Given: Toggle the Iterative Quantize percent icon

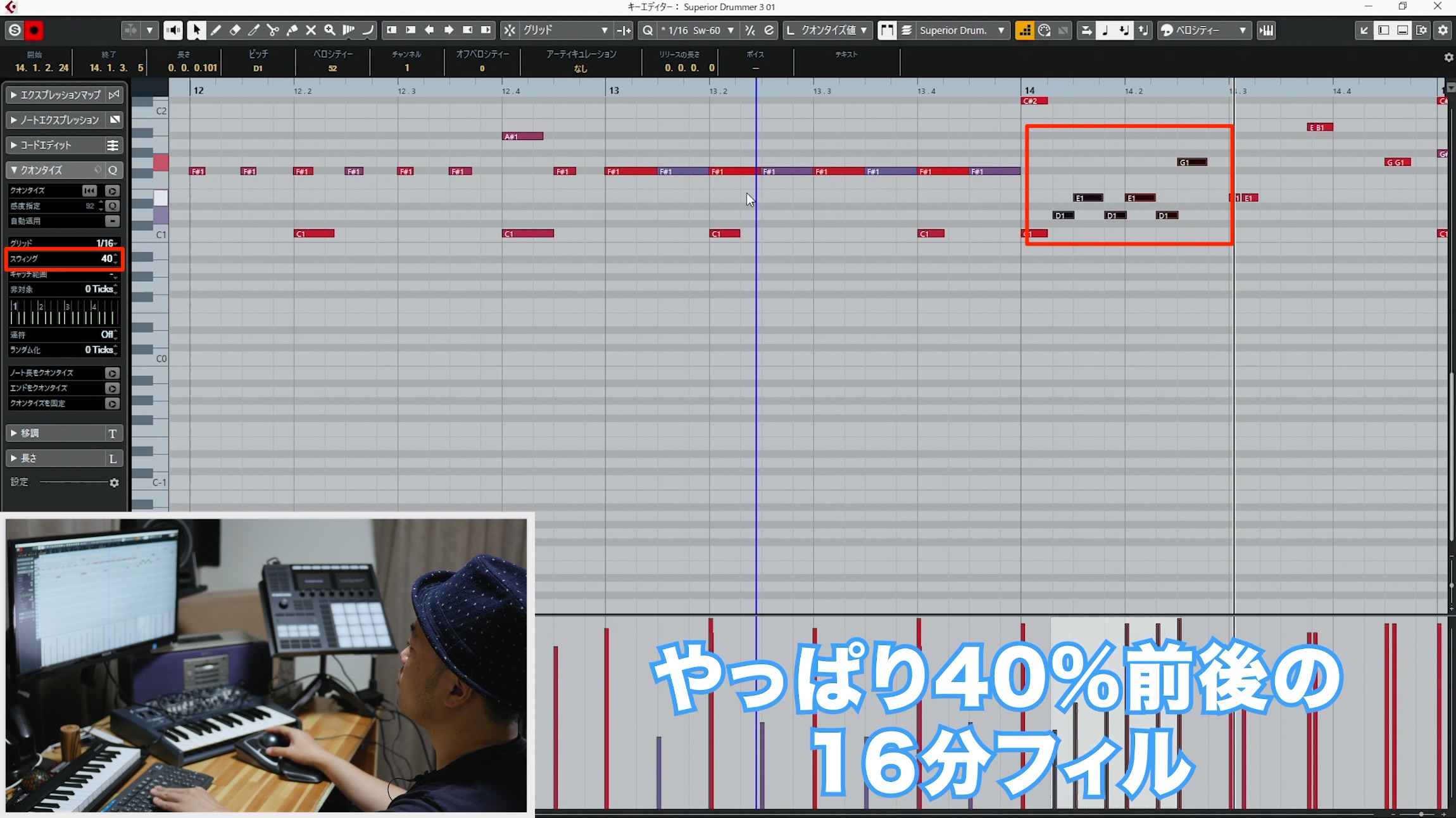Looking at the screenshot, I should [x=750, y=30].
